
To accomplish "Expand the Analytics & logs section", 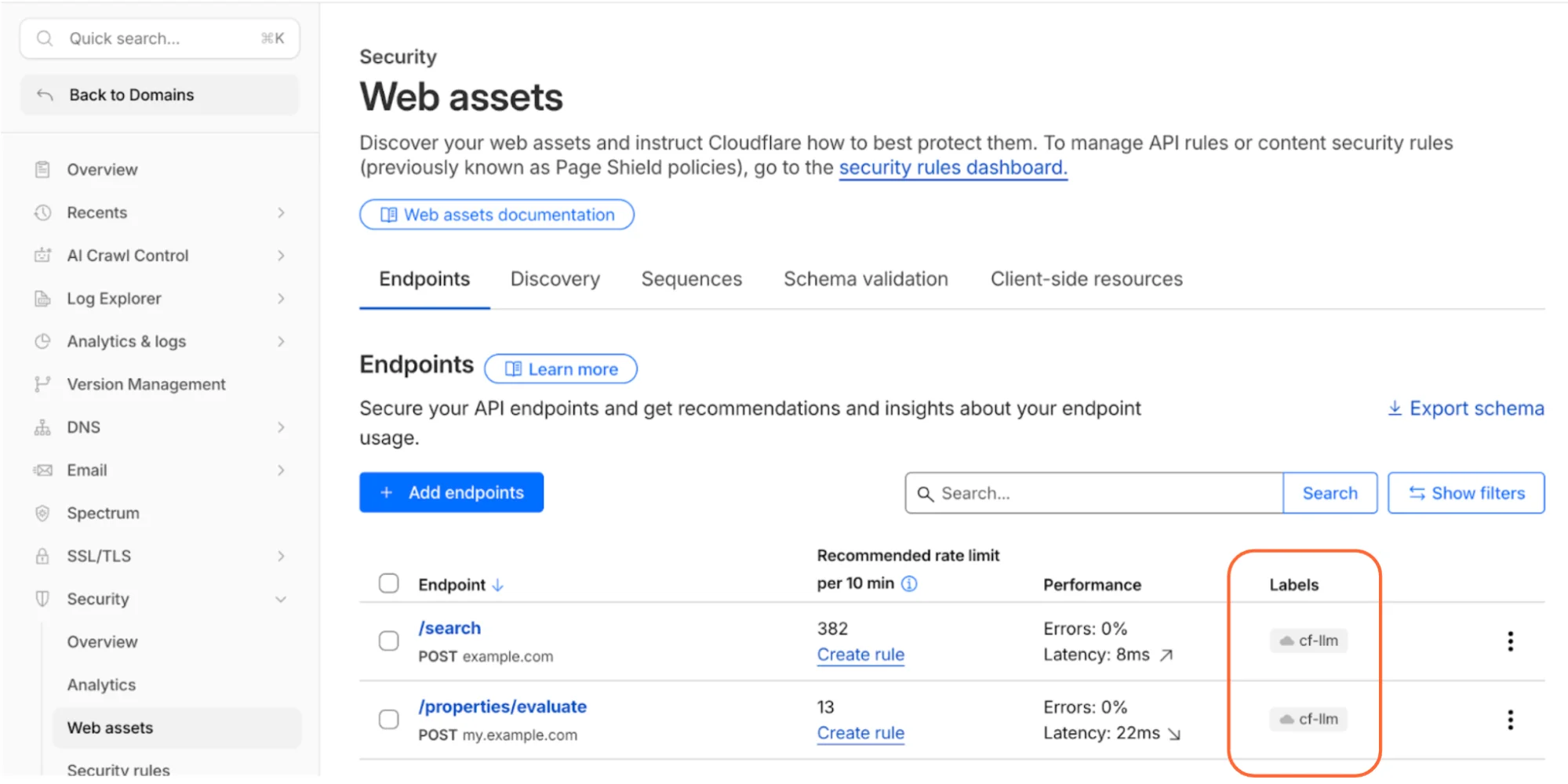I will click(x=281, y=341).
